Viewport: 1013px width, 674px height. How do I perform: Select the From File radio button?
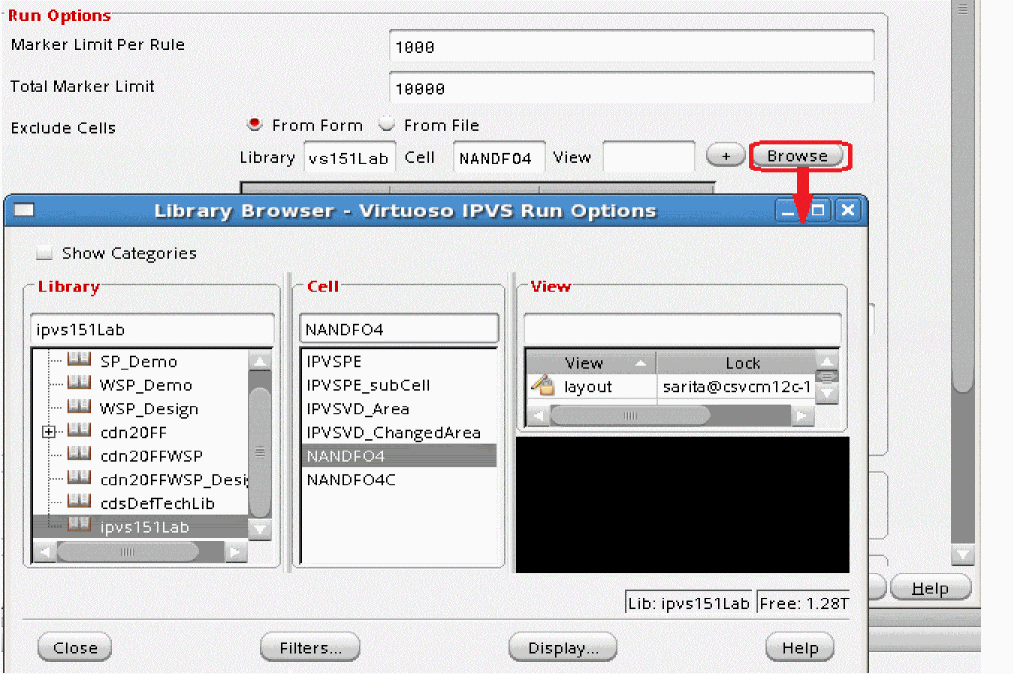[386, 123]
